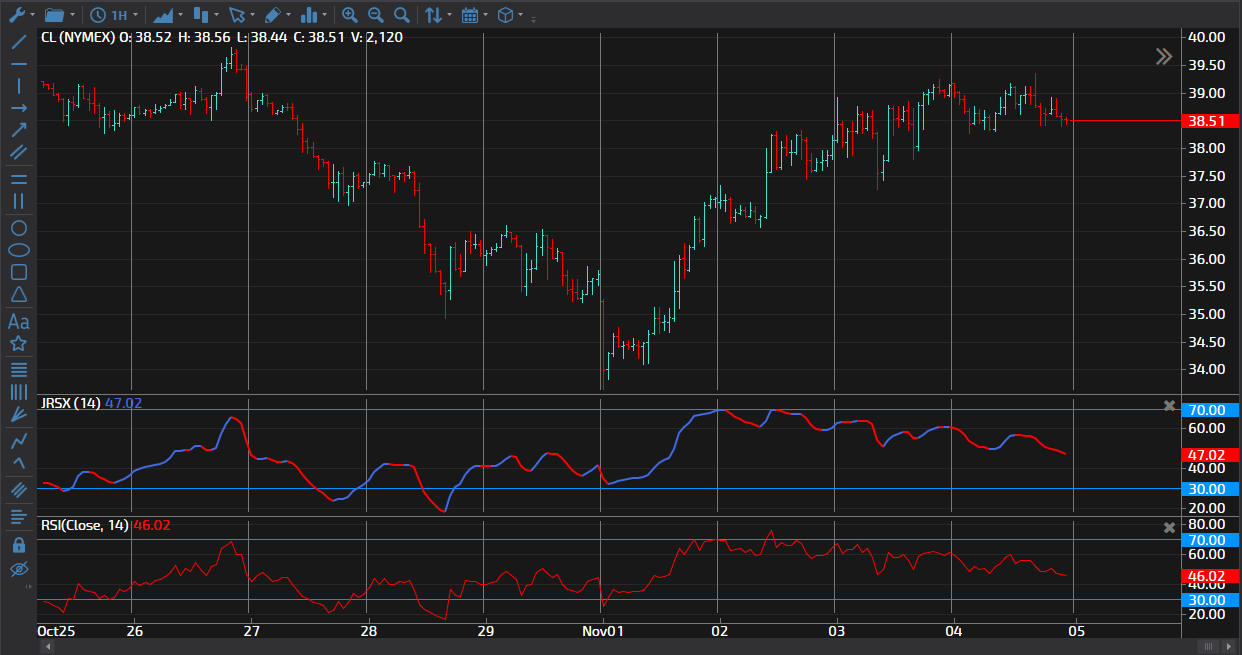Pick the star marker tool

[18, 344]
